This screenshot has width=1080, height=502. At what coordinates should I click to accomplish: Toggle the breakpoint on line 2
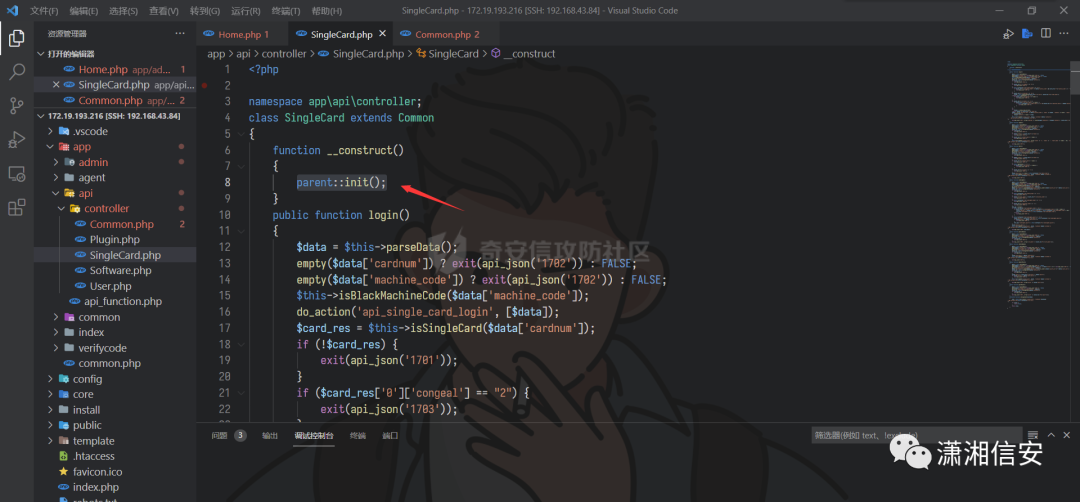[x=205, y=85]
